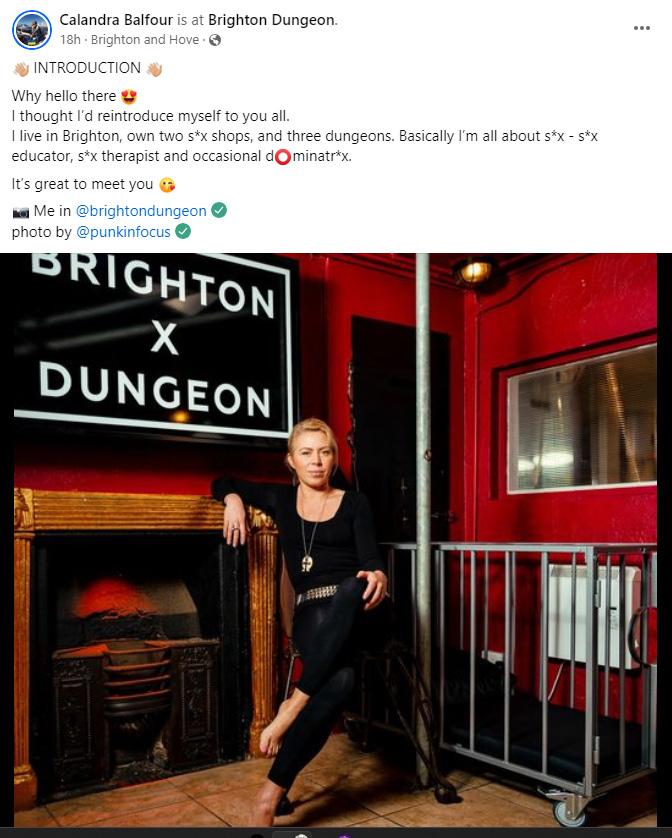Follow the @brightondungeon mention link
The width and height of the screenshot is (672, 838).
[141, 211]
